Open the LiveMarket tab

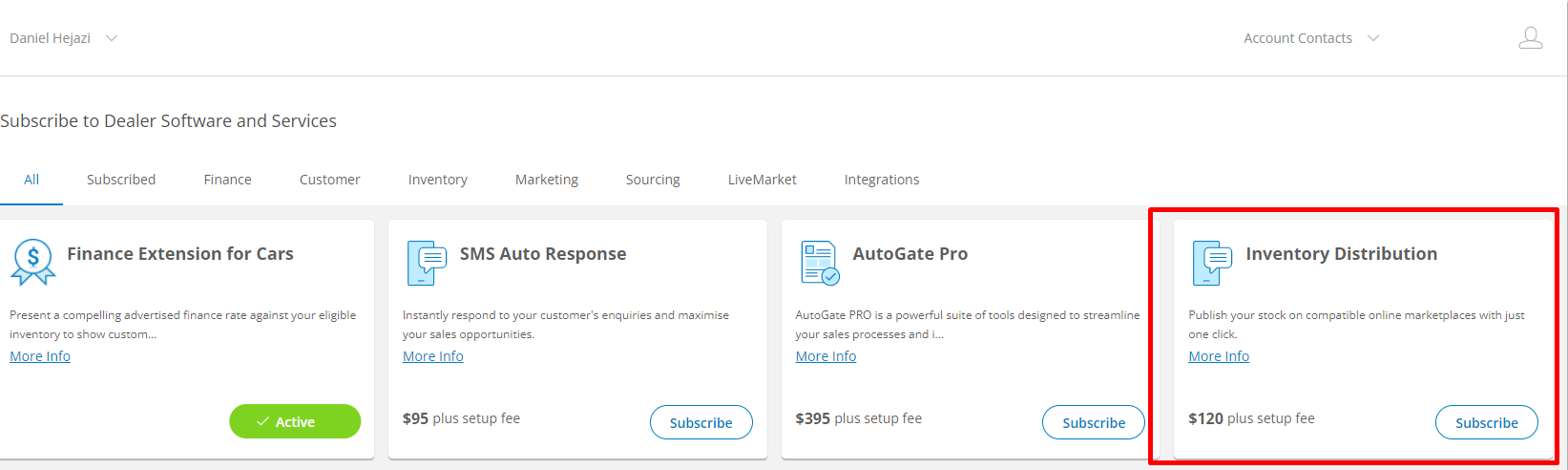(x=762, y=180)
